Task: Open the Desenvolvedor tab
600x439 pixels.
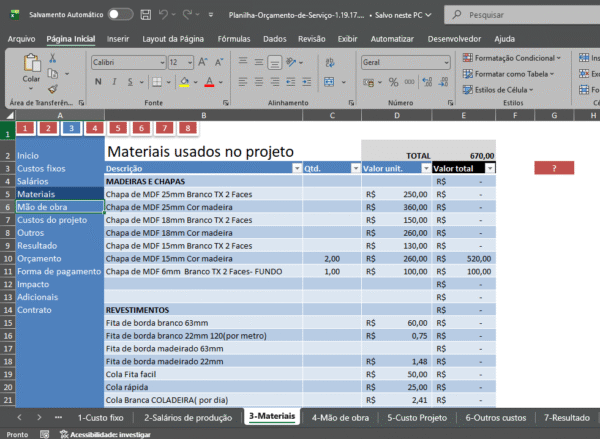Action: tap(454, 39)
